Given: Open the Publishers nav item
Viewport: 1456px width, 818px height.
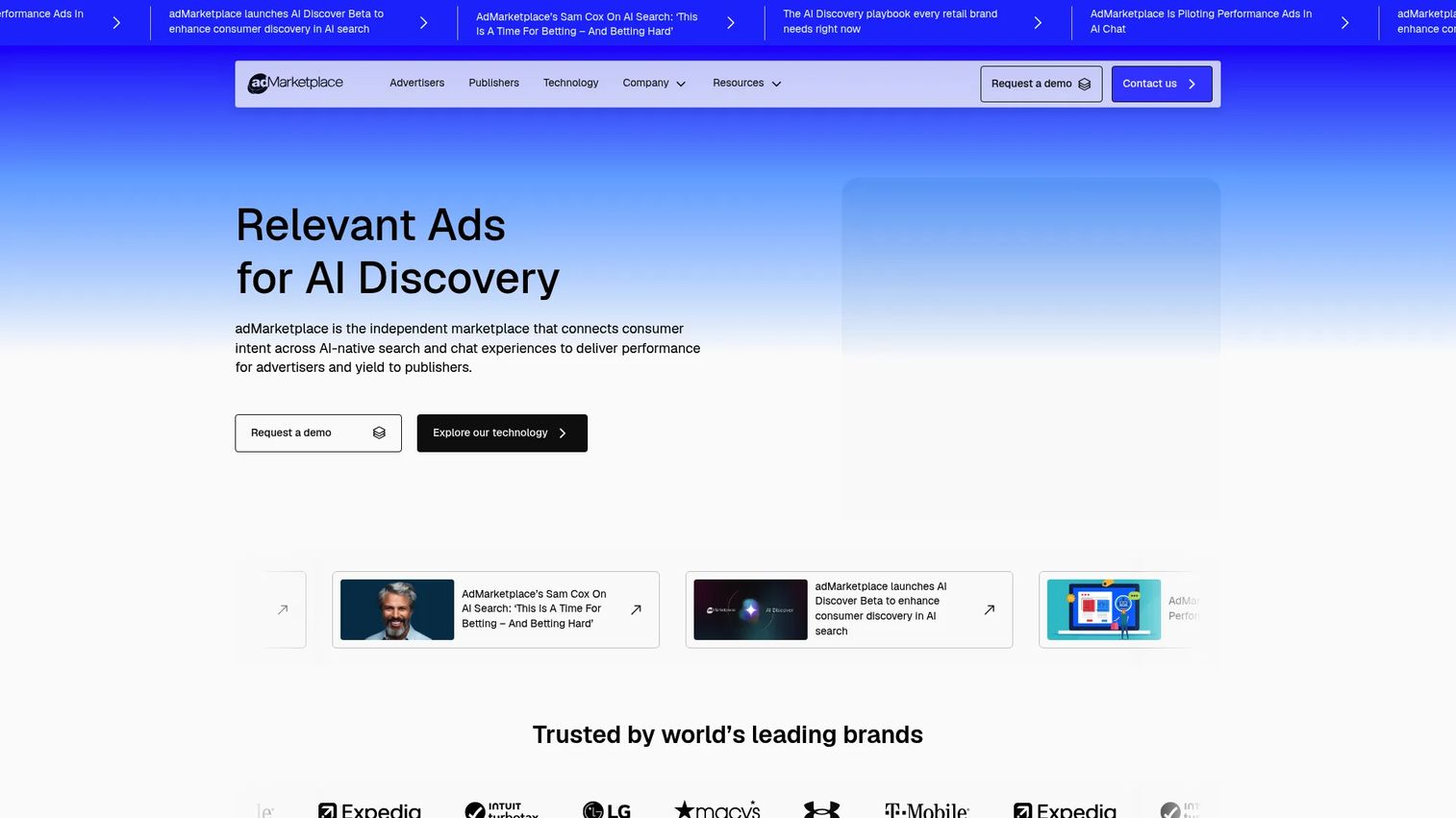Looking at the screenshot, I should [493, 84].
